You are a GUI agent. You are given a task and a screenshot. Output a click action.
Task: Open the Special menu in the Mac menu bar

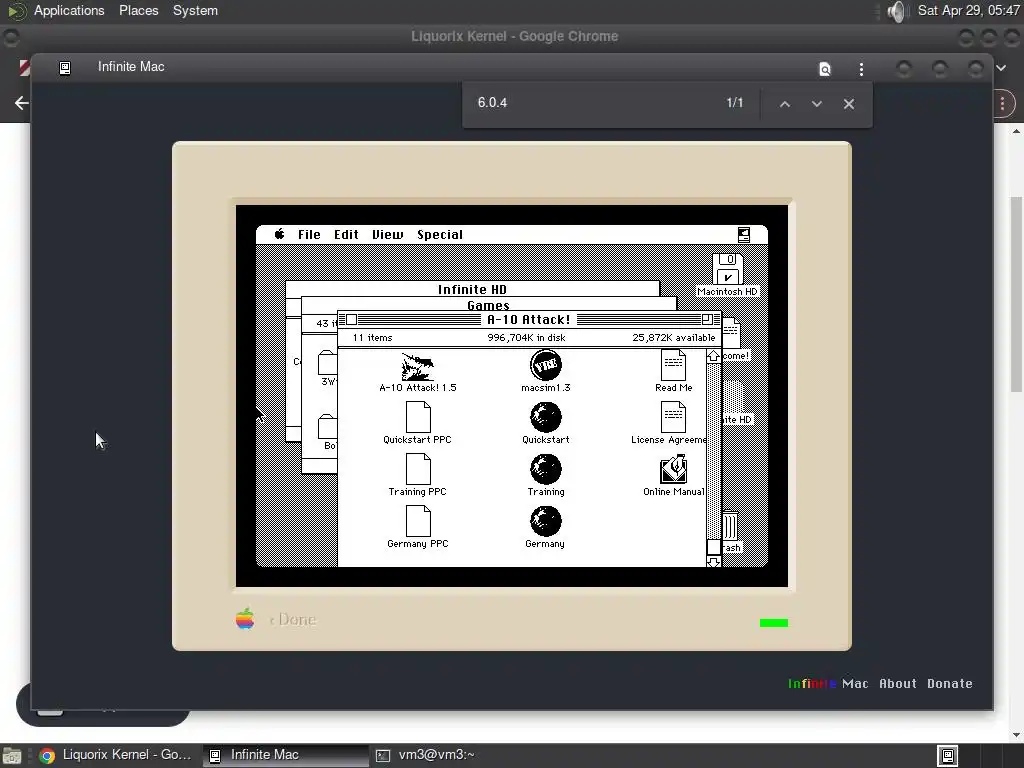pos(440,234)
